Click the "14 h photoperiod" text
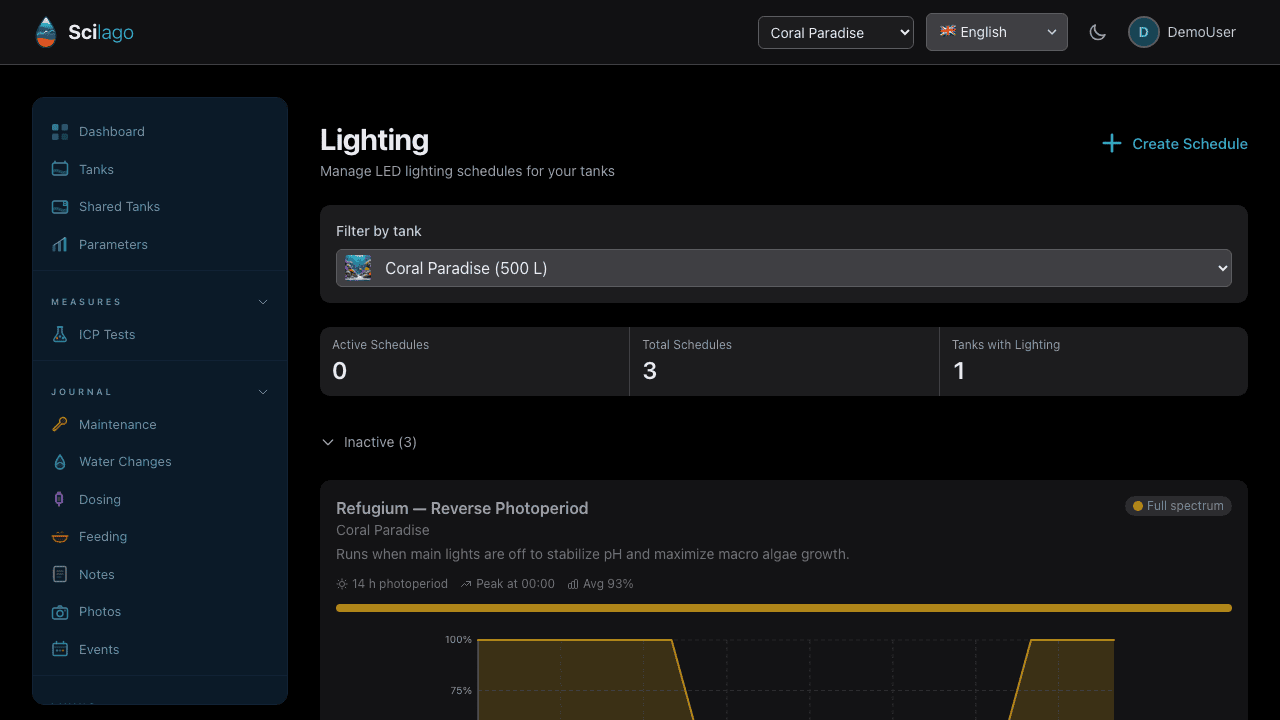The width and height of the screenshot is (1280, 720). click(x=400, y=584)
